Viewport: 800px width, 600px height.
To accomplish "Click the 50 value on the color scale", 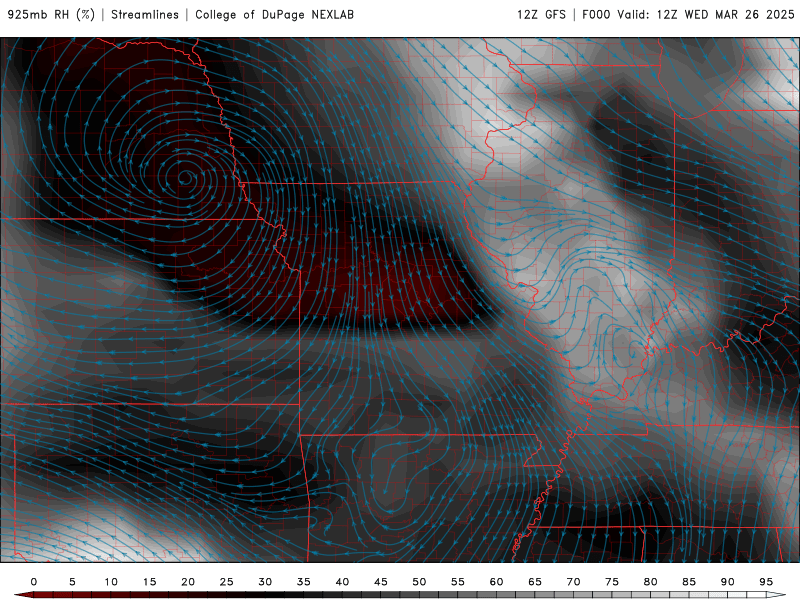I will pyautogui.click(x=419, y=582).
